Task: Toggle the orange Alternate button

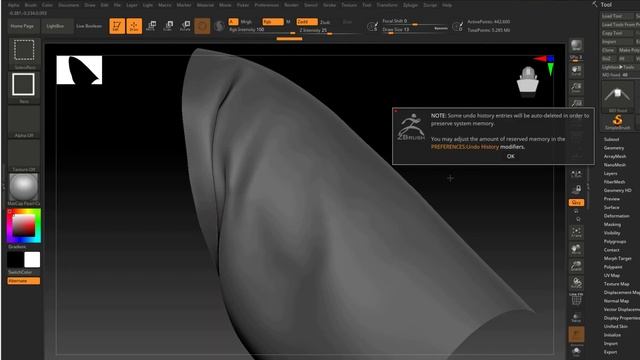Action: click(24, 281)
